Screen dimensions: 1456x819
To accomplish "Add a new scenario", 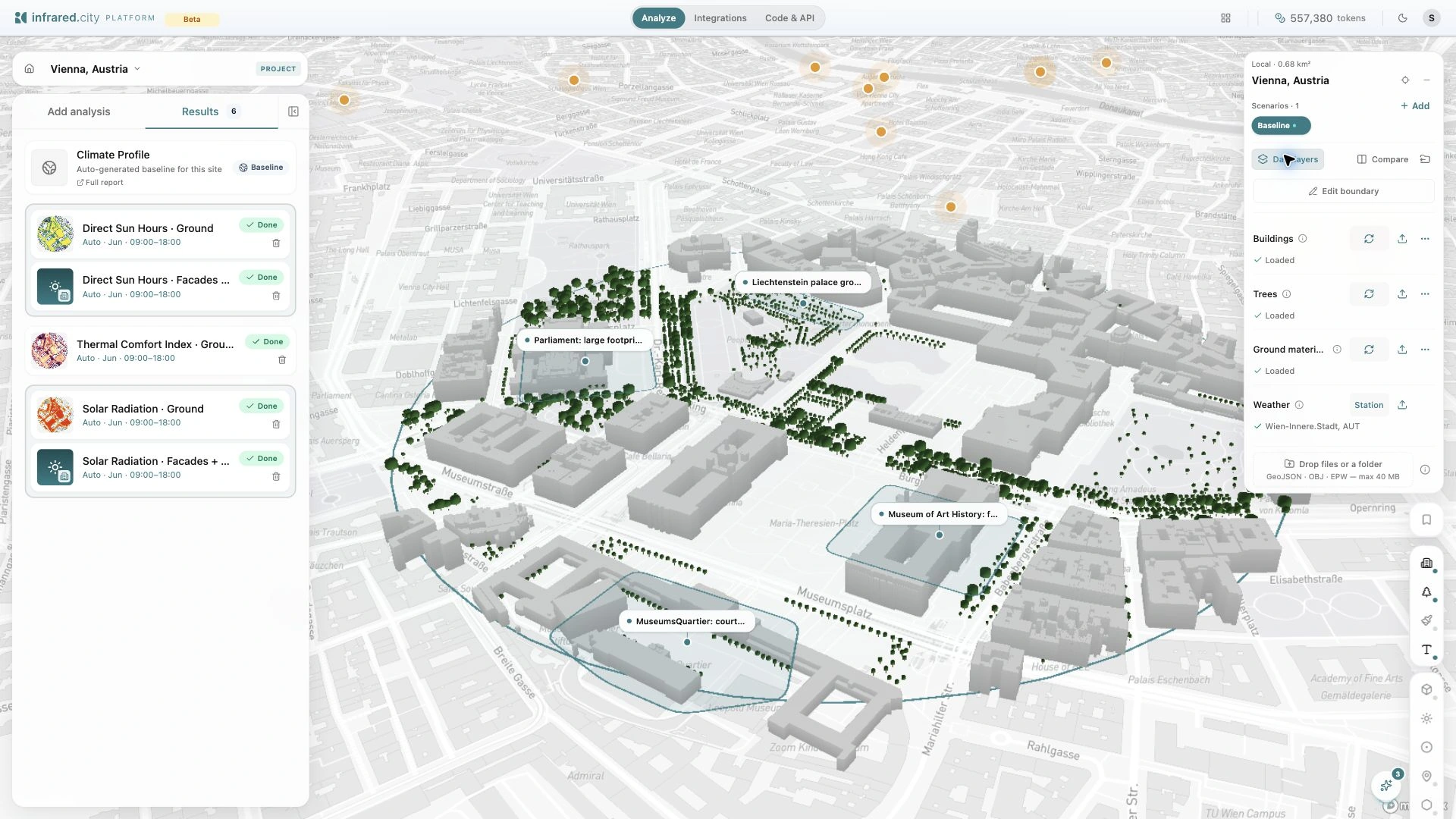I will click(1414, 106).
